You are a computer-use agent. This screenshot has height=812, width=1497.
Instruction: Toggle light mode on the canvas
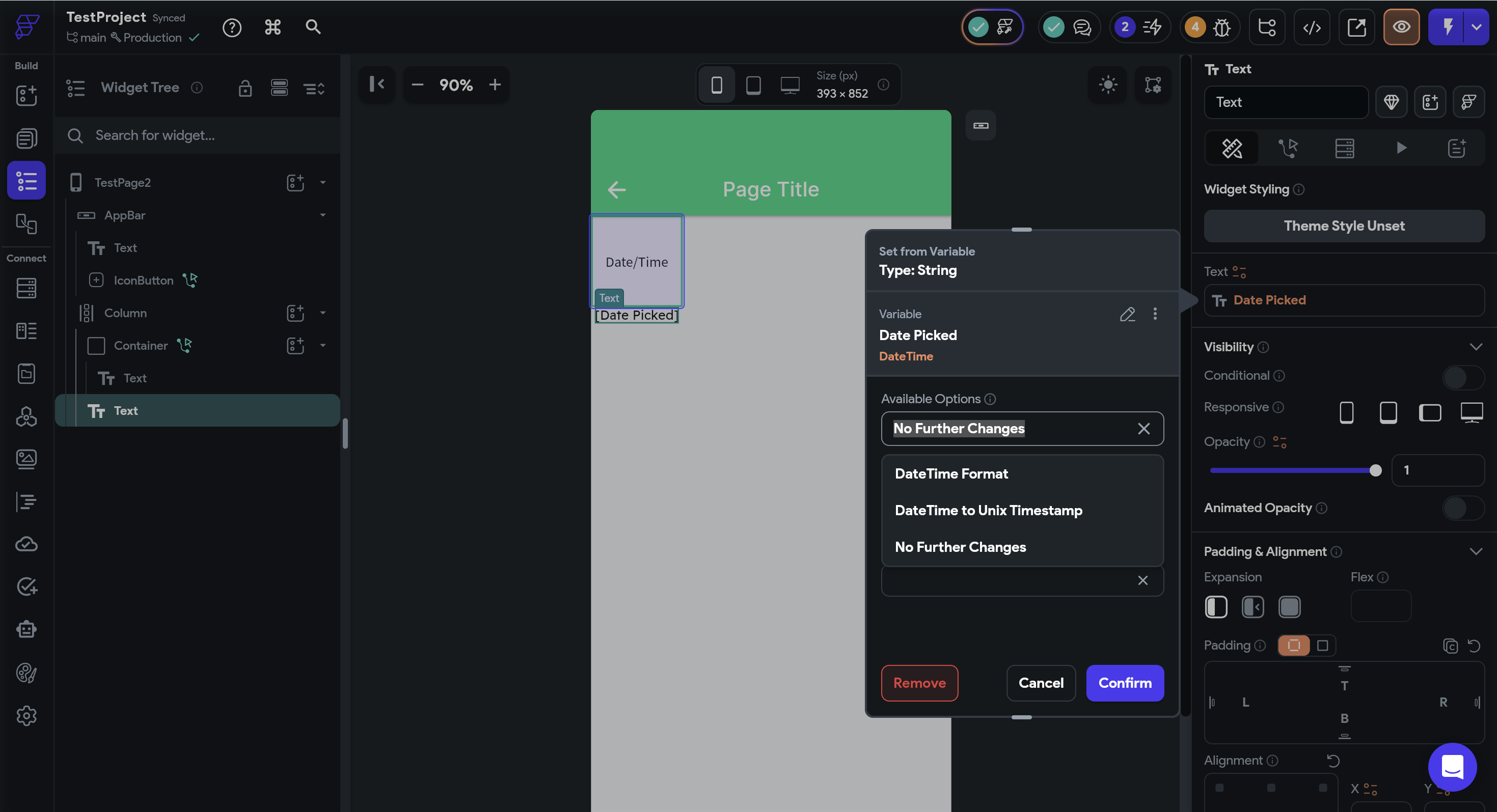tap(1108, 85)
